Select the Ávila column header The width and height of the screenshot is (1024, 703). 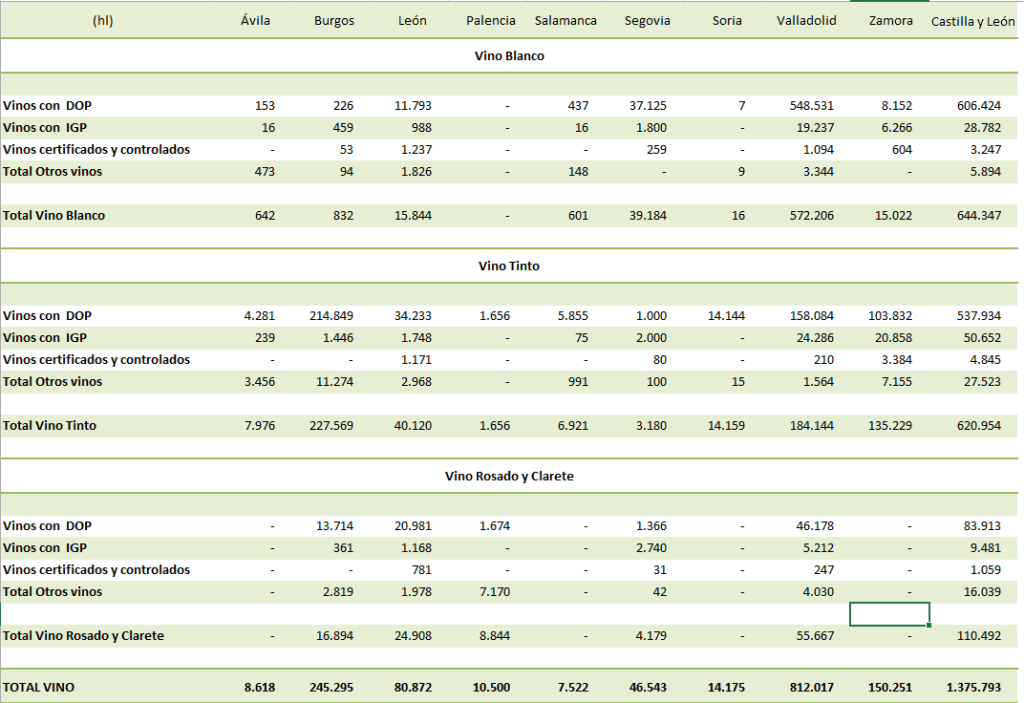tap(258, 21)
